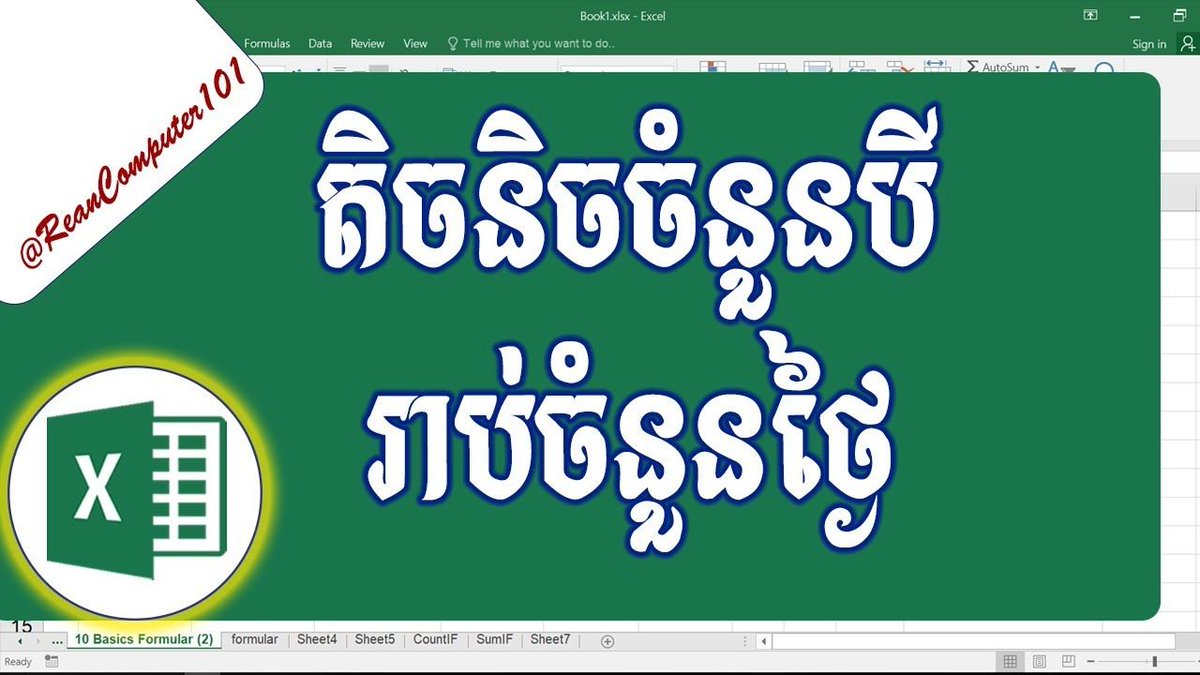Toggle Page Break Preview mode

(x=1067, y=660)
